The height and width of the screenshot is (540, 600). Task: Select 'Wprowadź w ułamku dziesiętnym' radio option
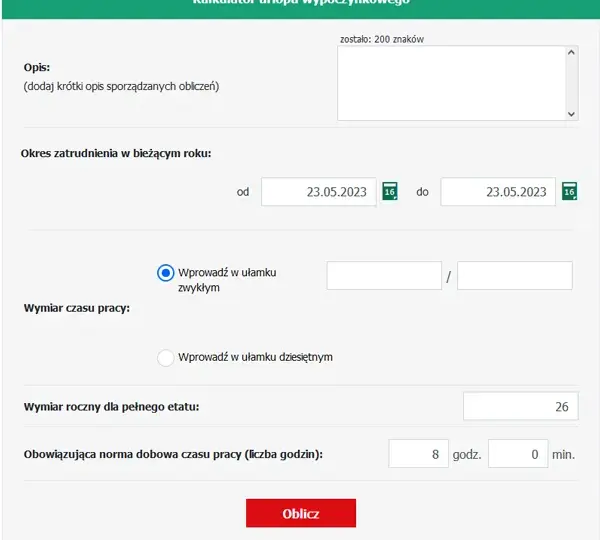pyautogui.click(x=166, y=357)
